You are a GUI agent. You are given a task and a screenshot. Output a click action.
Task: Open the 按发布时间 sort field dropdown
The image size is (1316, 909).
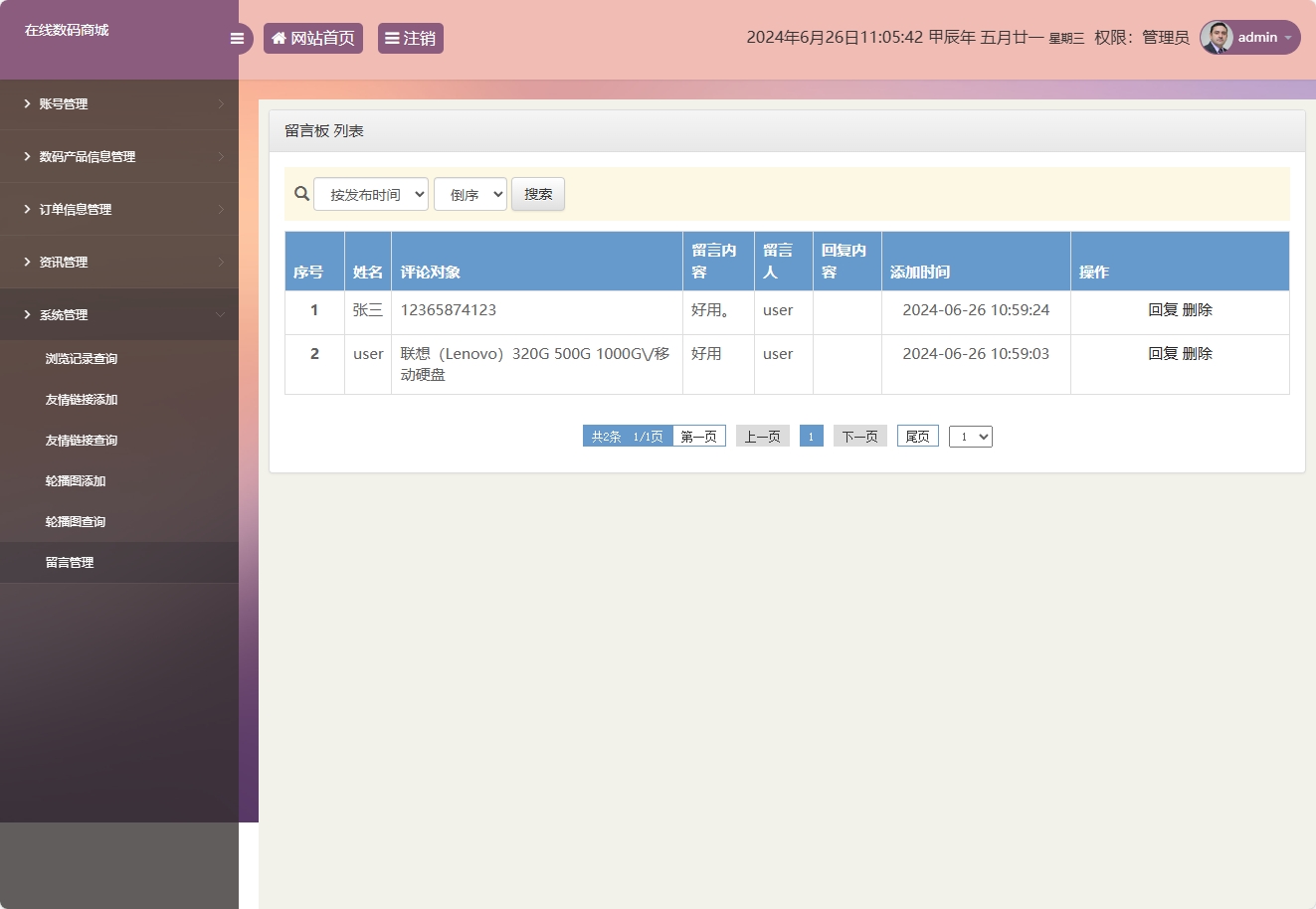point(371,194)
